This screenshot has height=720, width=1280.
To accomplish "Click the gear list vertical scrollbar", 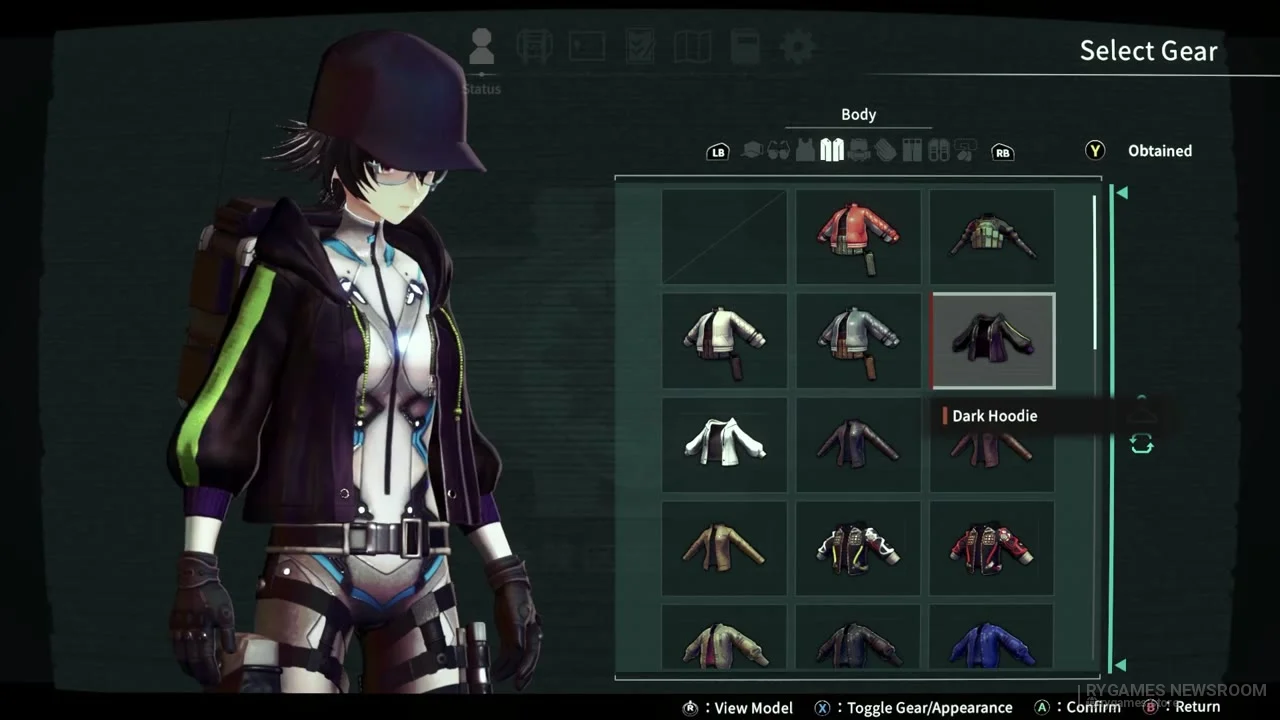I will tap(1095, 272).
